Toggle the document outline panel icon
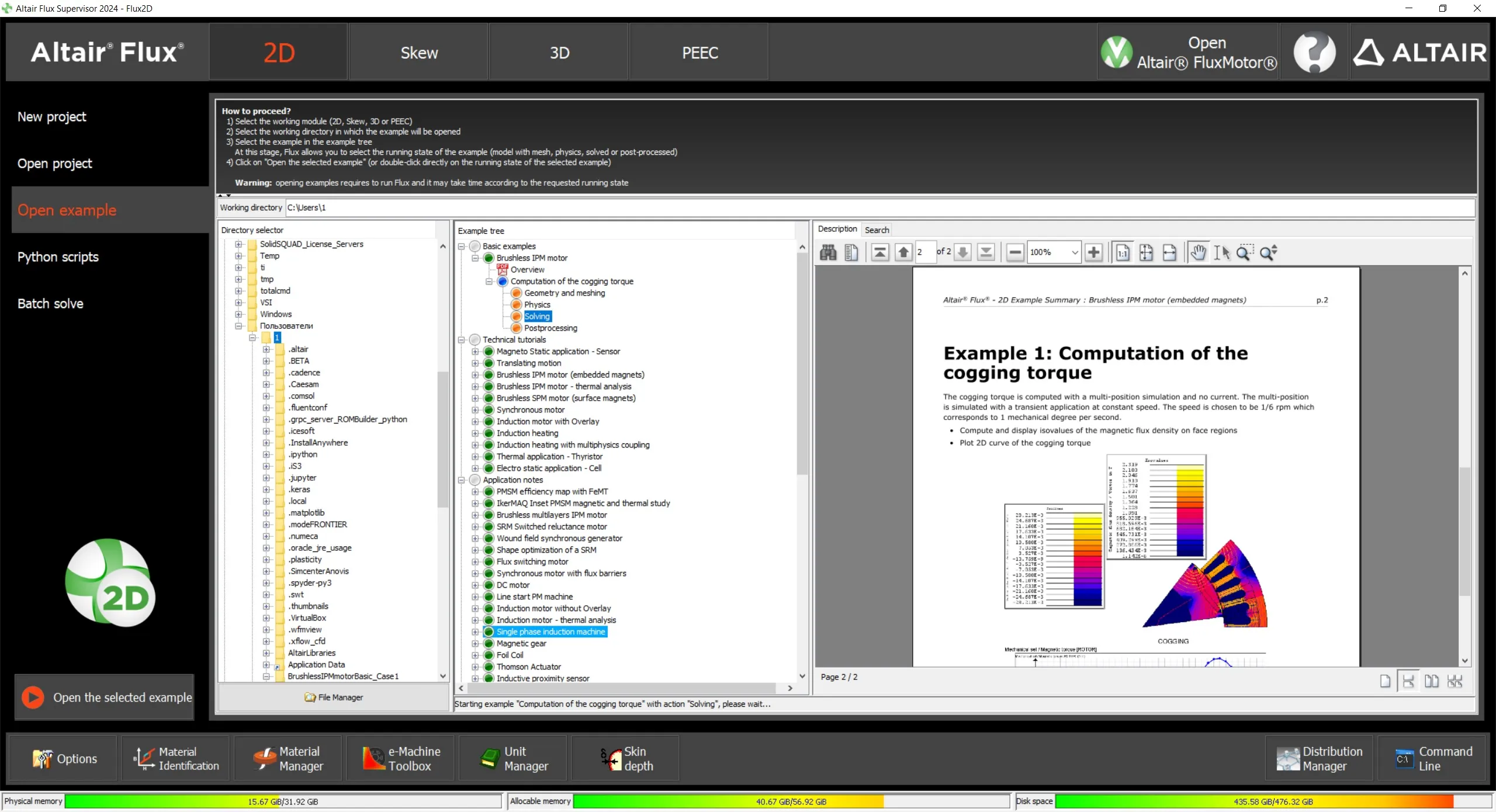Viewport: 1496px width, 812px height. coord(851,252)
